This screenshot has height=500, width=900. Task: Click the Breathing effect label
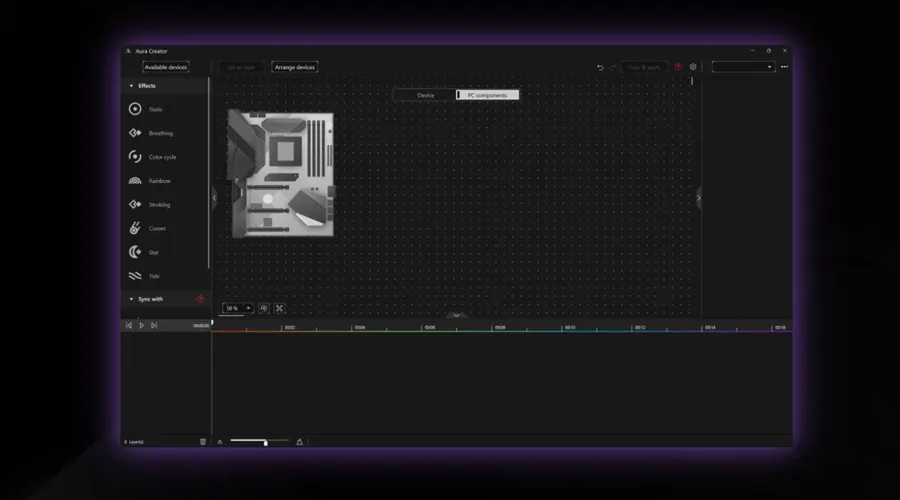(161, 133)
